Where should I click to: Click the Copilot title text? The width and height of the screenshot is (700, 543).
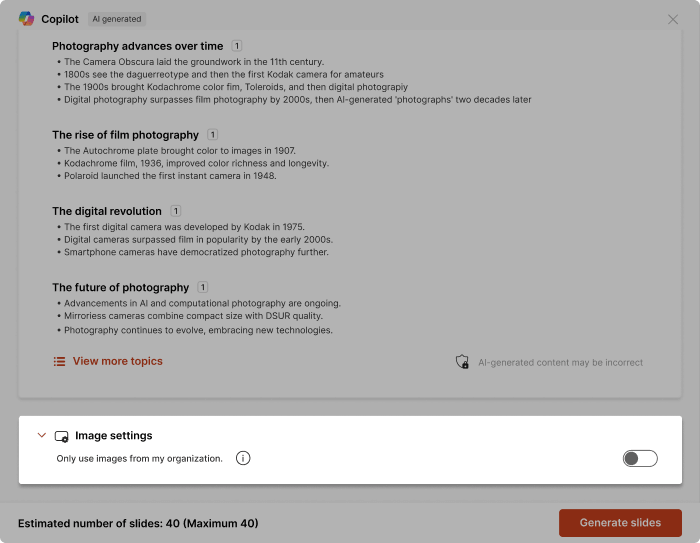tap(60, 19)
